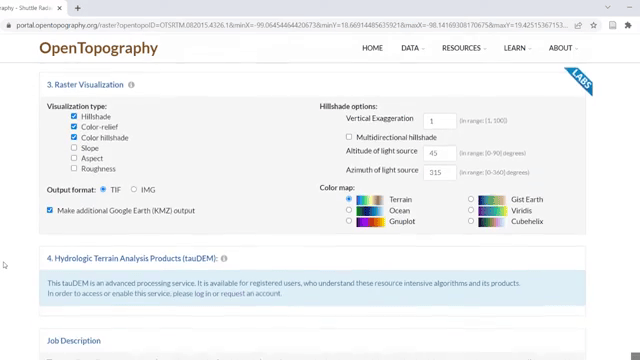Select the Terrain color map radio
The image size is (640, 360).
(349, 199)
